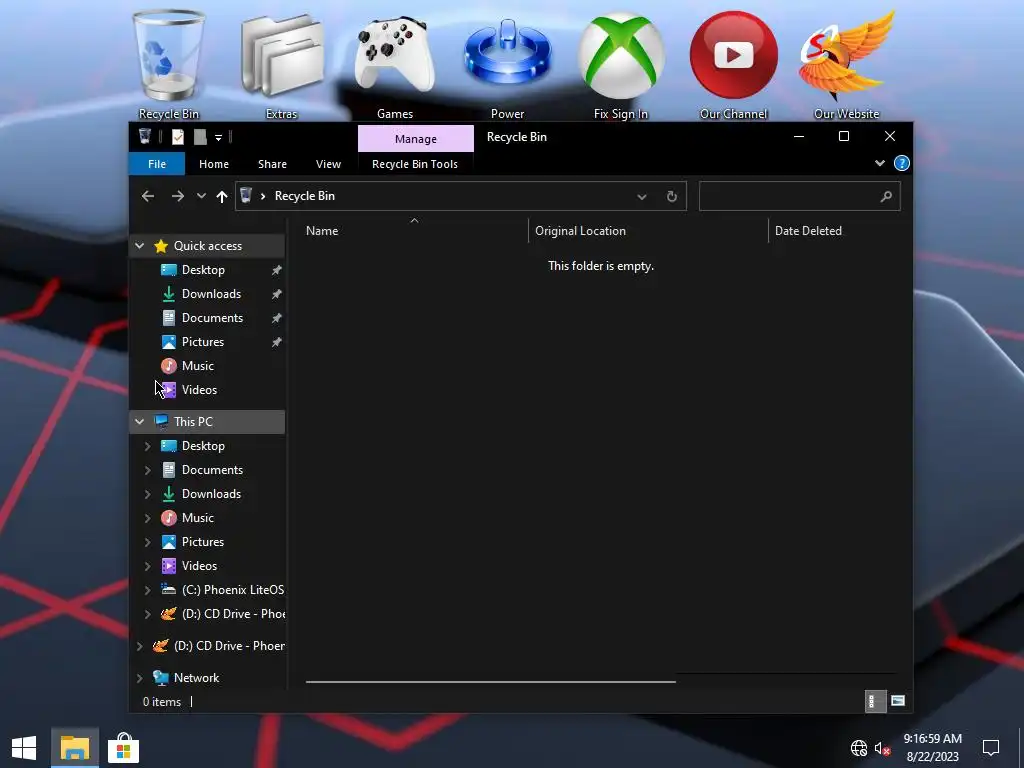Open the recent locations dropdown
This screenshot has width=1024, height=768.
(201, 196)
